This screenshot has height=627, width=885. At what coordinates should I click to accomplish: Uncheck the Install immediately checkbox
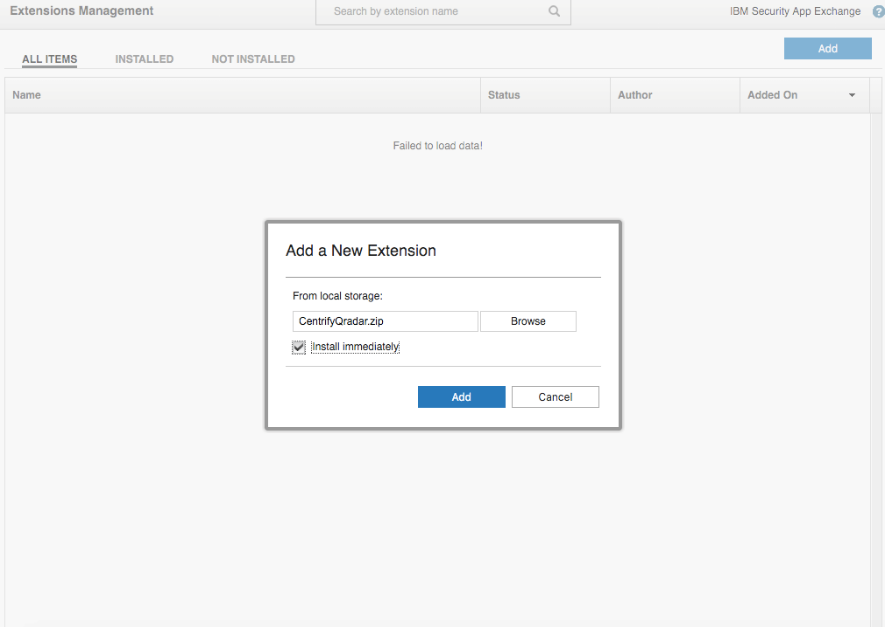tap(299, 347)
